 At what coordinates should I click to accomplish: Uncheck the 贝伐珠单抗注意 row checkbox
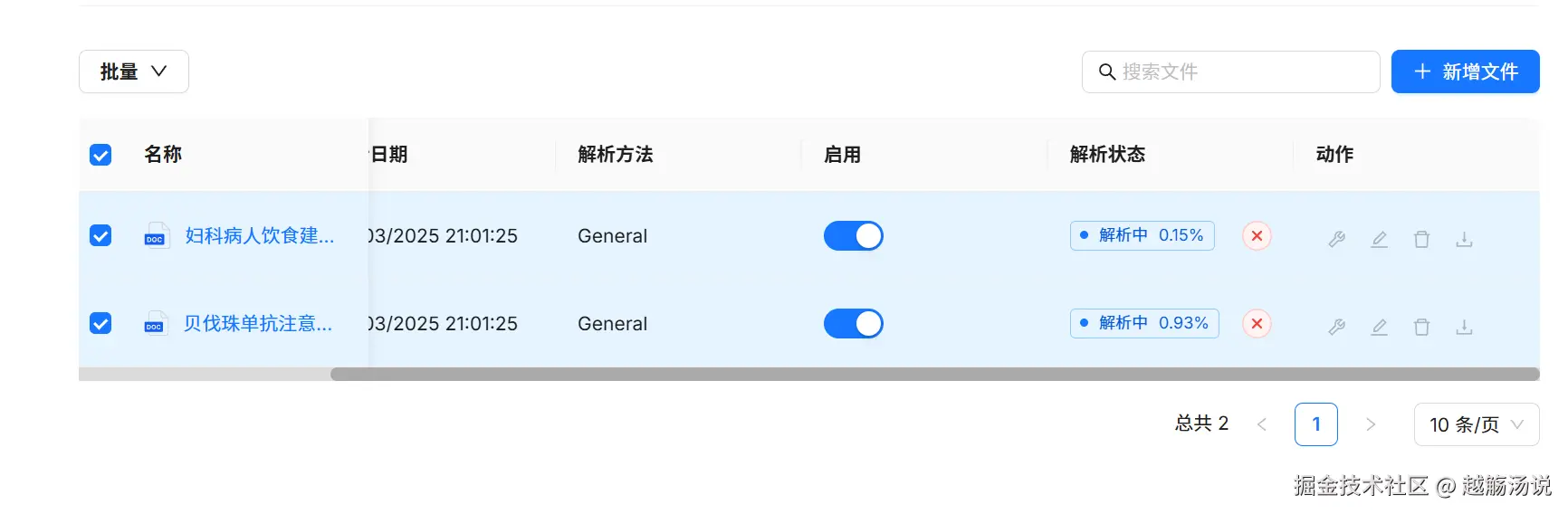[x=100, y=323]
